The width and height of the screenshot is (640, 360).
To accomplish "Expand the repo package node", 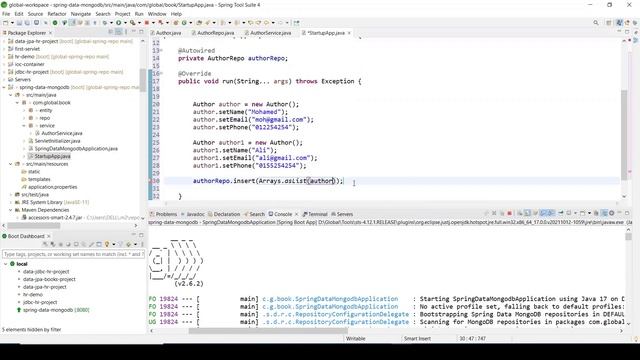I will [x=24, y=118].
